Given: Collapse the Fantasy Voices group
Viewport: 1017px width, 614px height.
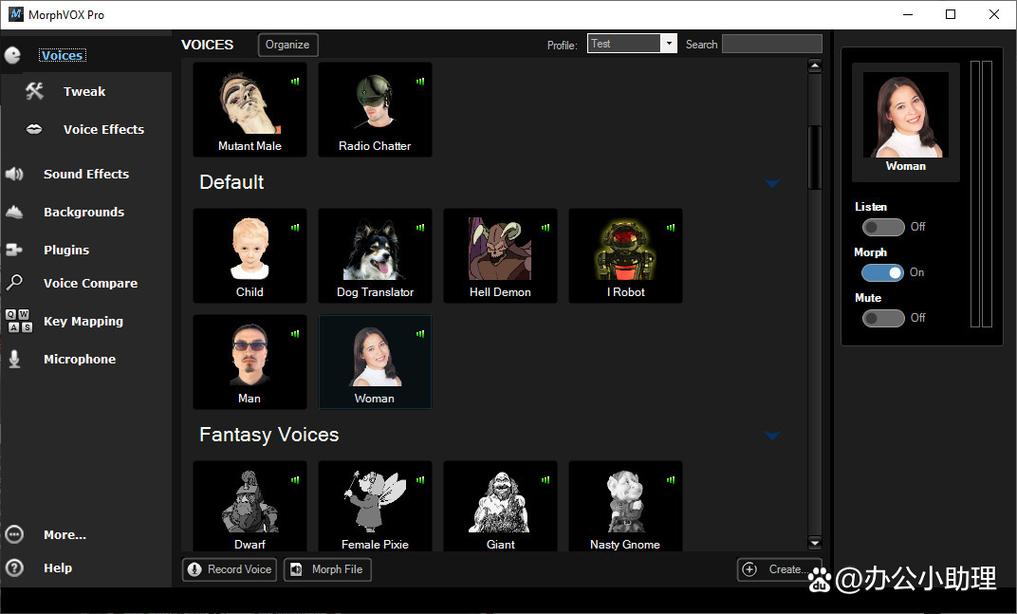Looking at the screenshot, I should 772,436.
